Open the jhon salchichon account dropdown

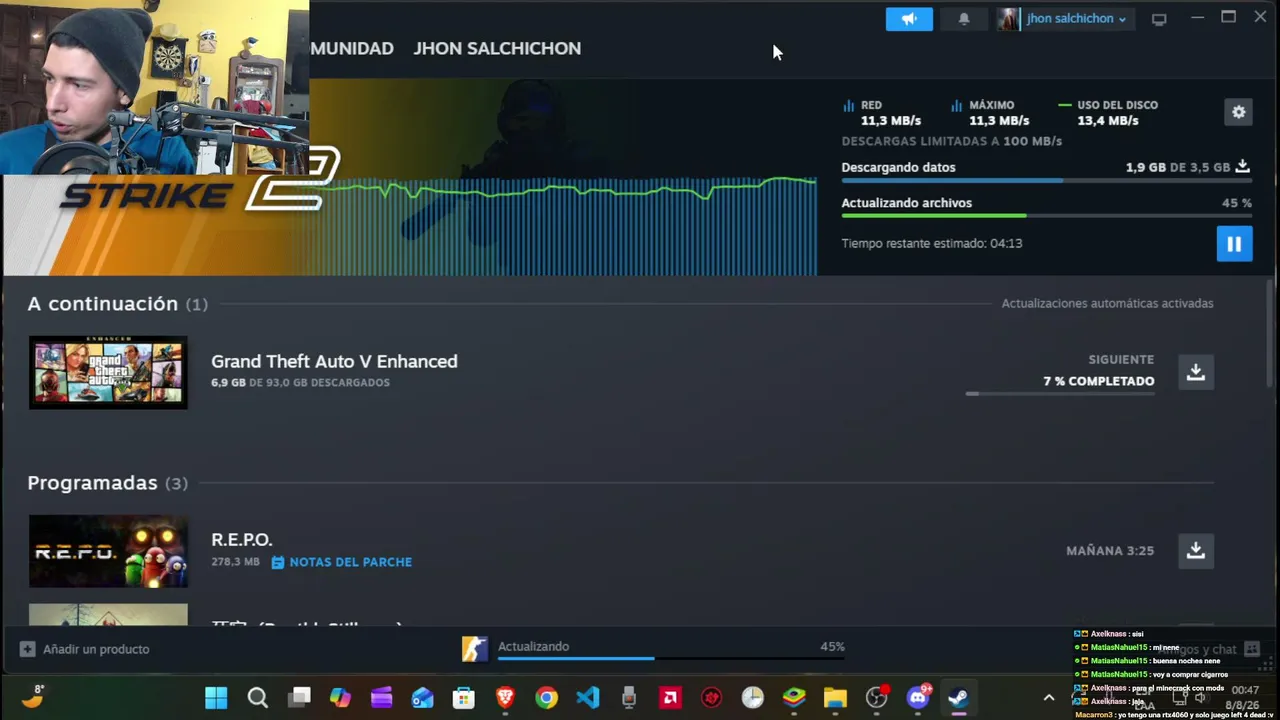(x=1076, y=19)
